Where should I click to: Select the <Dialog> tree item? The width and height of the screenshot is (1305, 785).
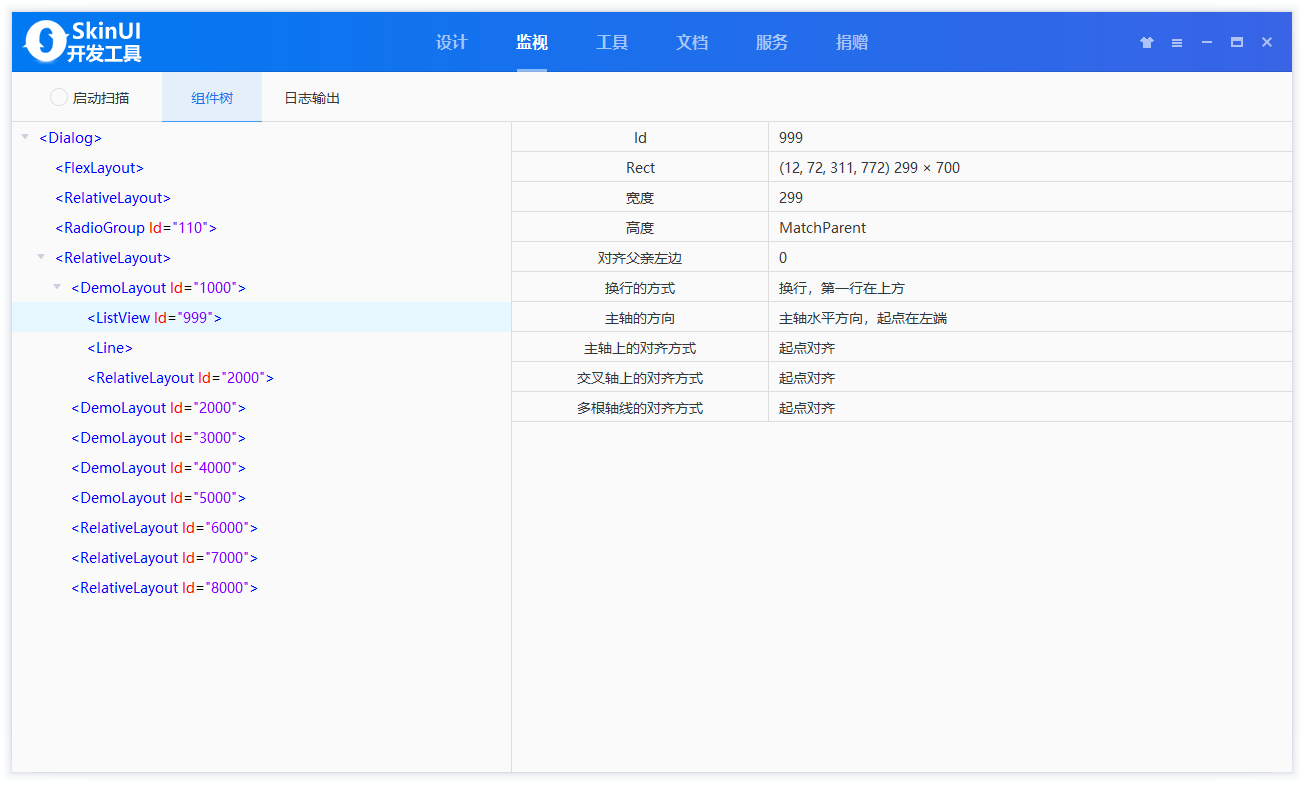pos(70,138)
